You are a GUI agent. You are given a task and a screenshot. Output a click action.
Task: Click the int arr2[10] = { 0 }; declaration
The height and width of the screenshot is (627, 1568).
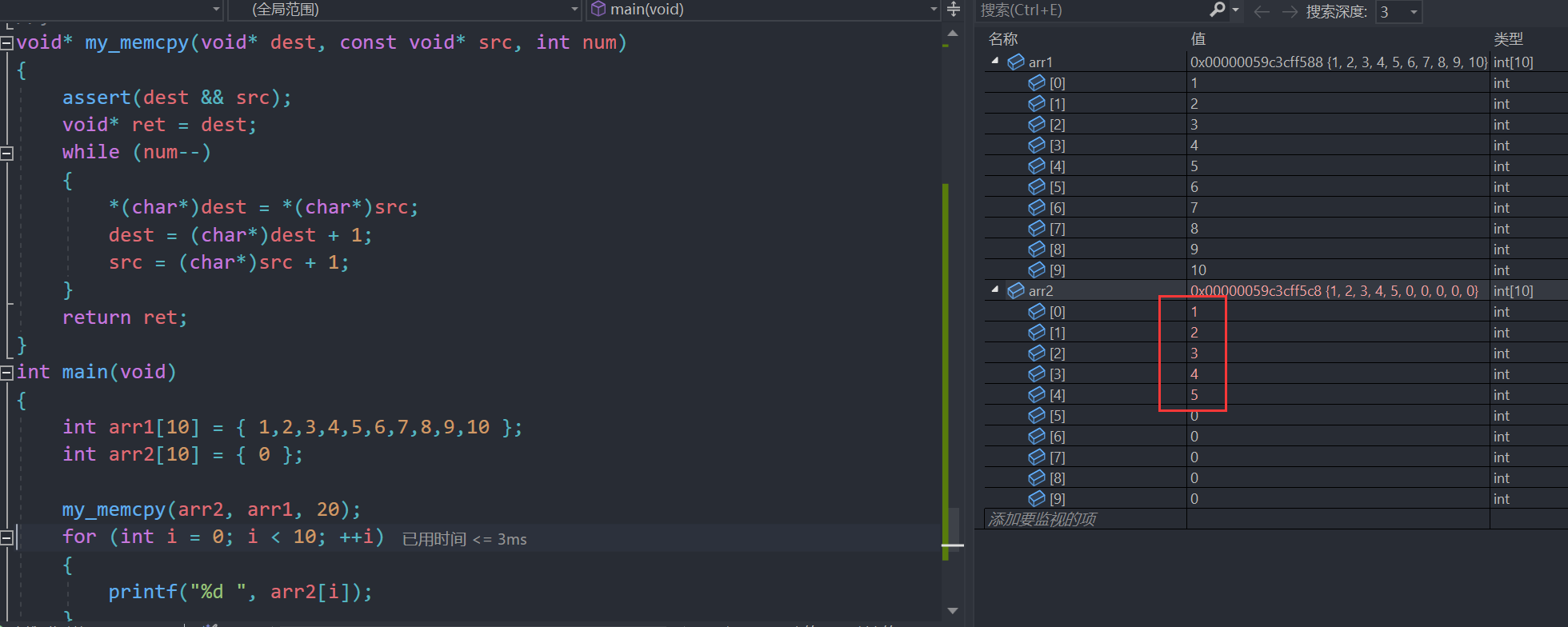182,454
